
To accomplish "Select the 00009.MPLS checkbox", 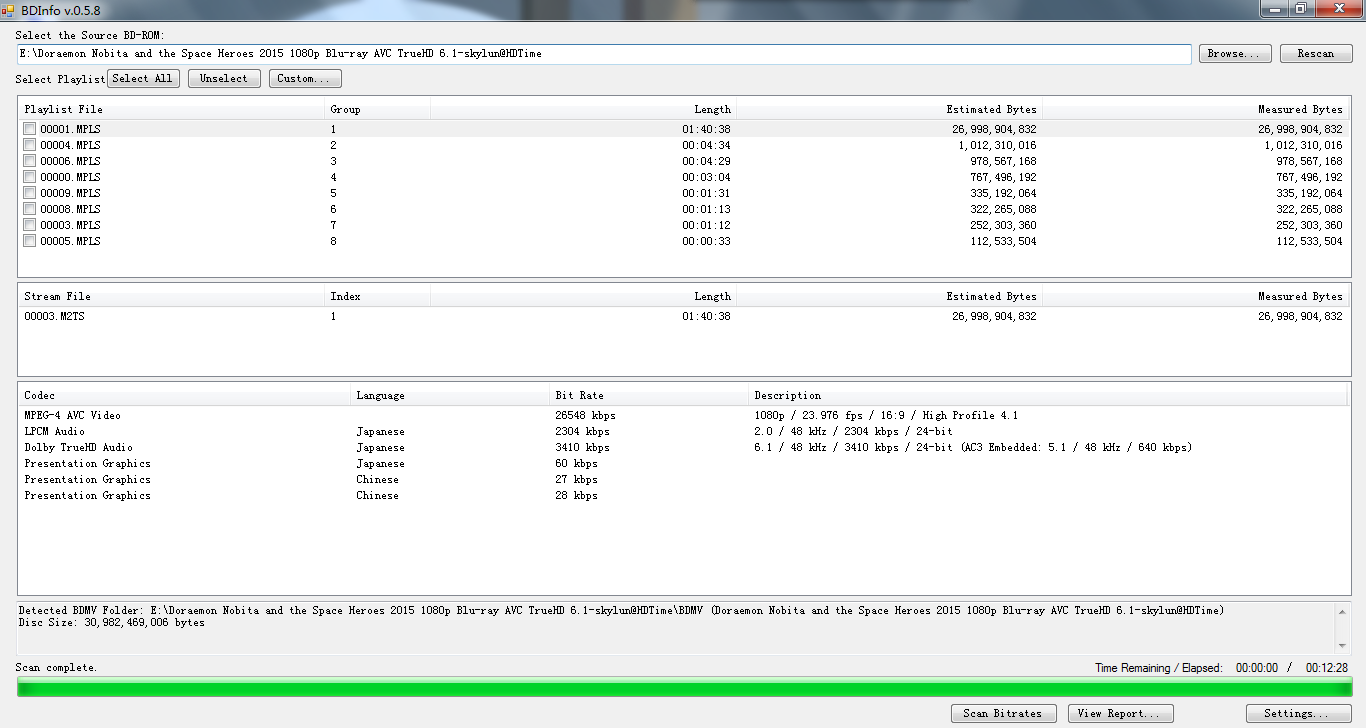I will point(30,193).
